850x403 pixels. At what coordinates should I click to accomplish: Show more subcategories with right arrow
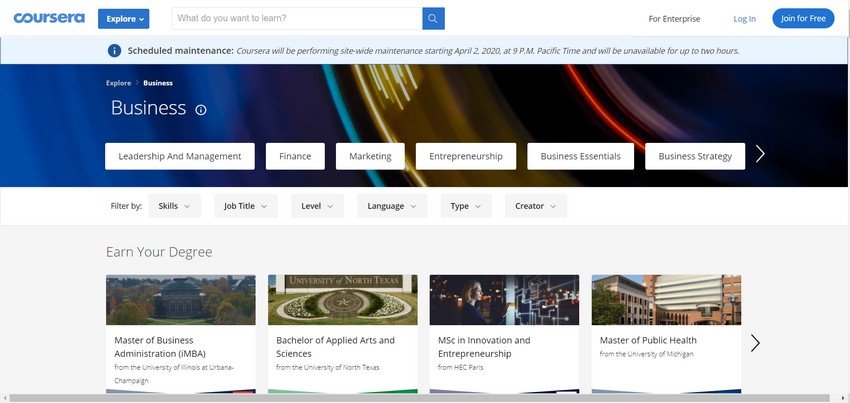coord(760,153)
